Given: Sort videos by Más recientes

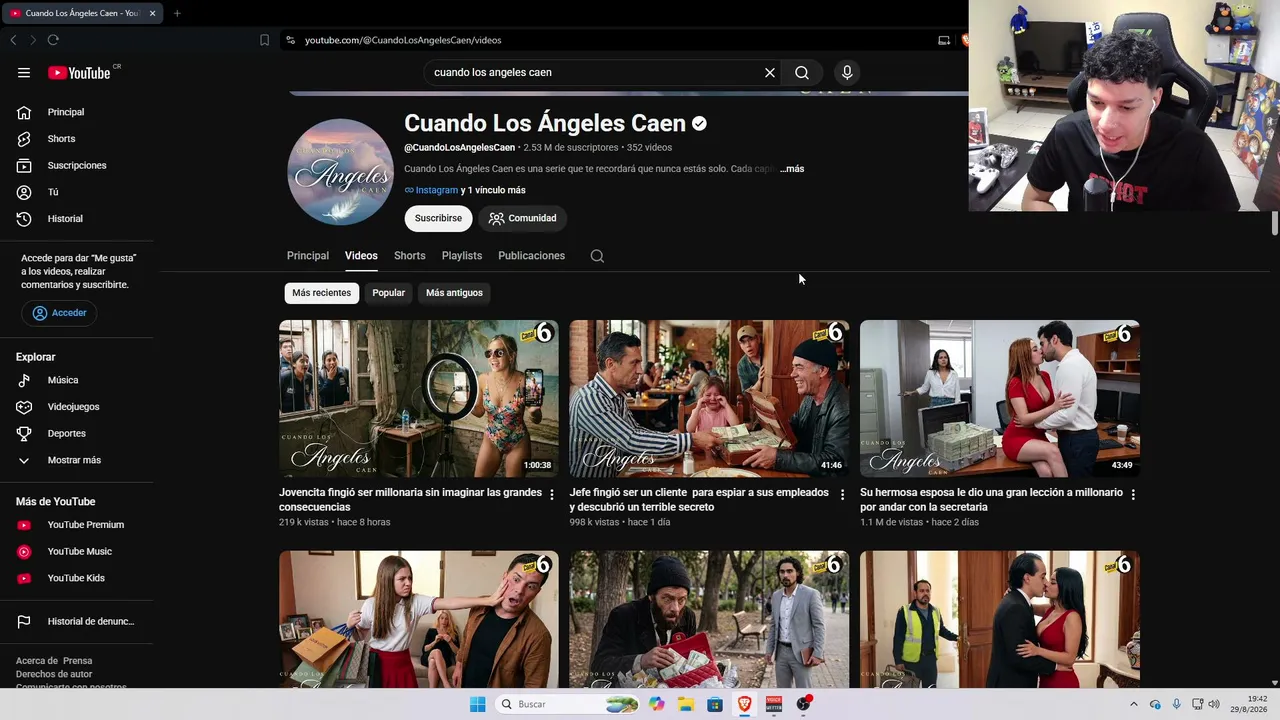Looking at the screenshot, I should point(322,293).
